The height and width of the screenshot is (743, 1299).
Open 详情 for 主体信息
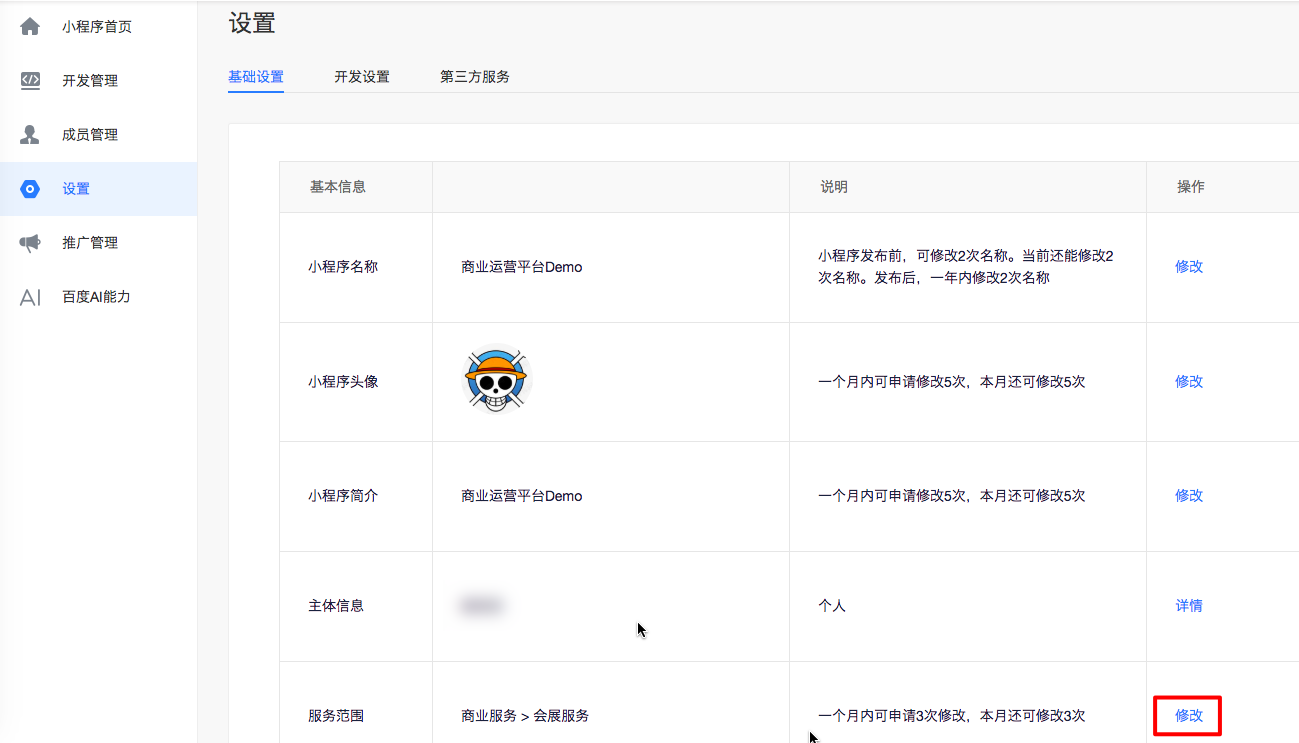pyautogui.click(x=1189, y=606)
